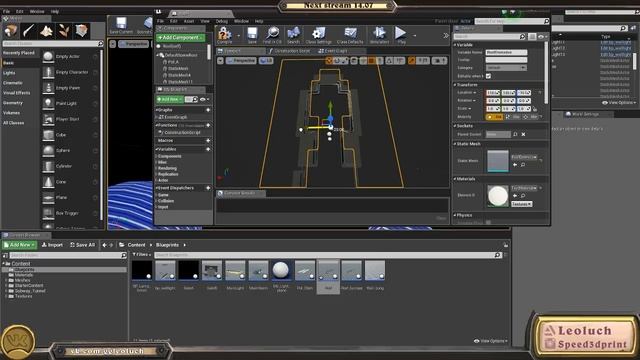
Task: Toggle the Lit view mode button
Action: click(x=266, y=61)
